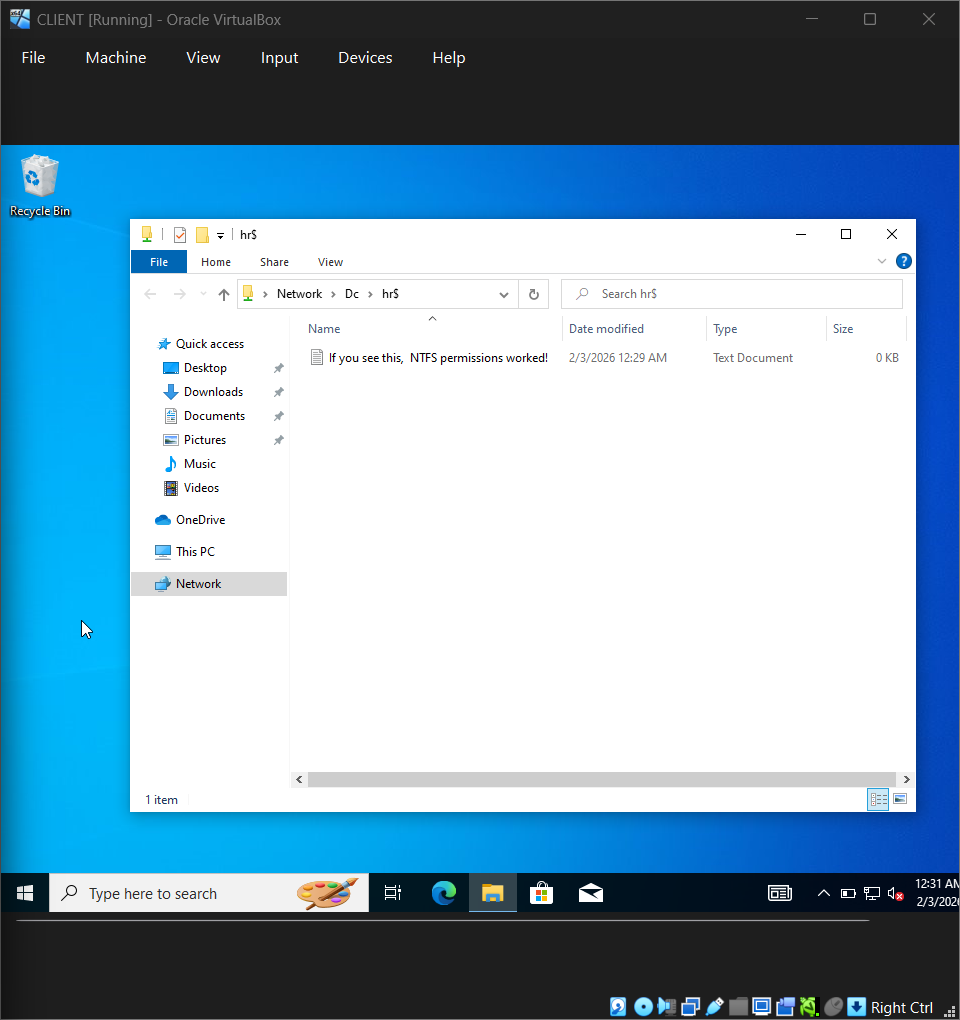Open the Recycle Bin desktop icon
Screen dimensions: 960x1020
[x=40, y=185]
